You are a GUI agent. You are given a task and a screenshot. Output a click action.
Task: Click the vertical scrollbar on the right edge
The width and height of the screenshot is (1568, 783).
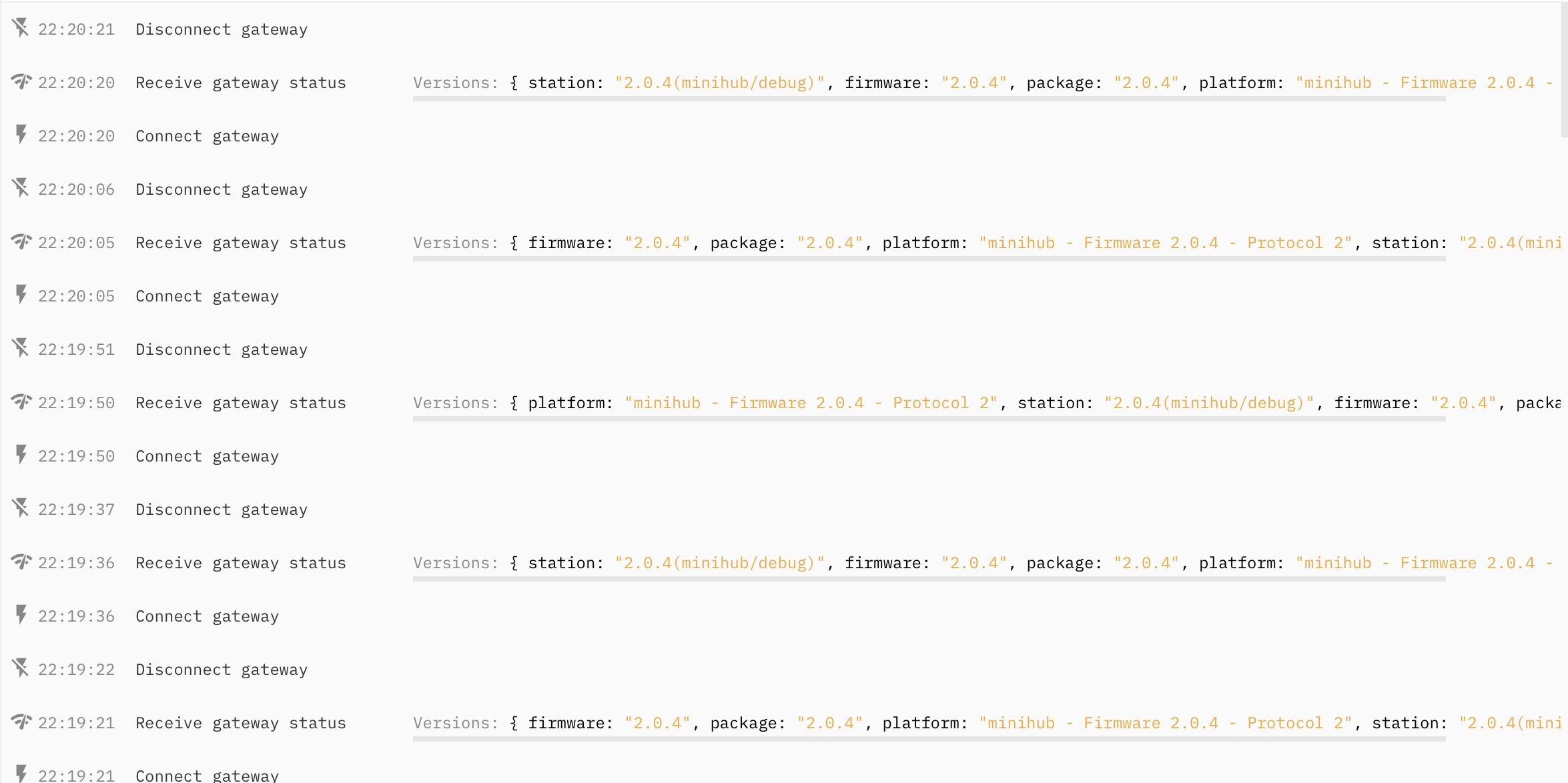tap(1563, 67)
